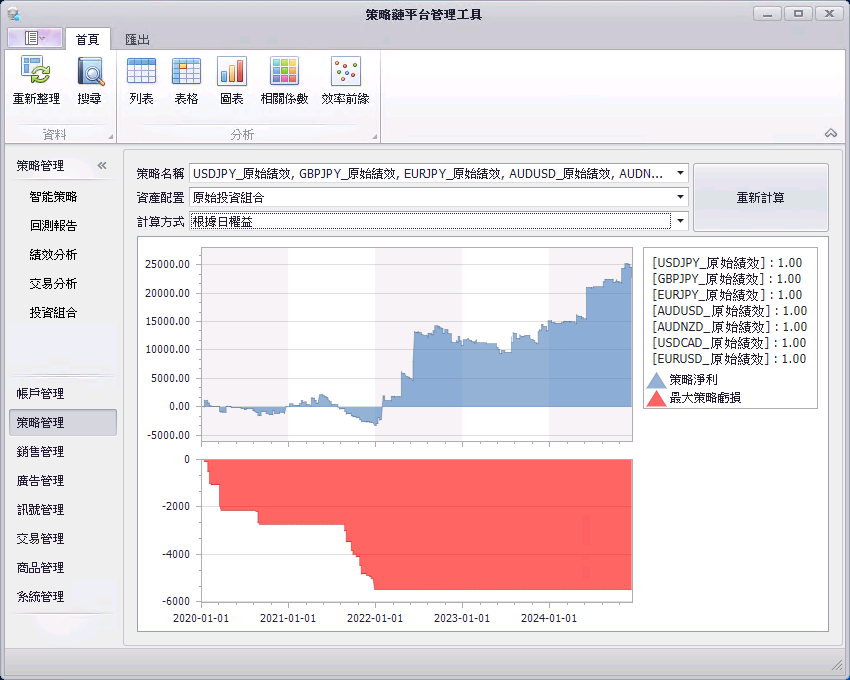Click the [AUDNZD_原始績效] legend entry
Viewport: 850px width, 680px height.
[x=729, y=327]
